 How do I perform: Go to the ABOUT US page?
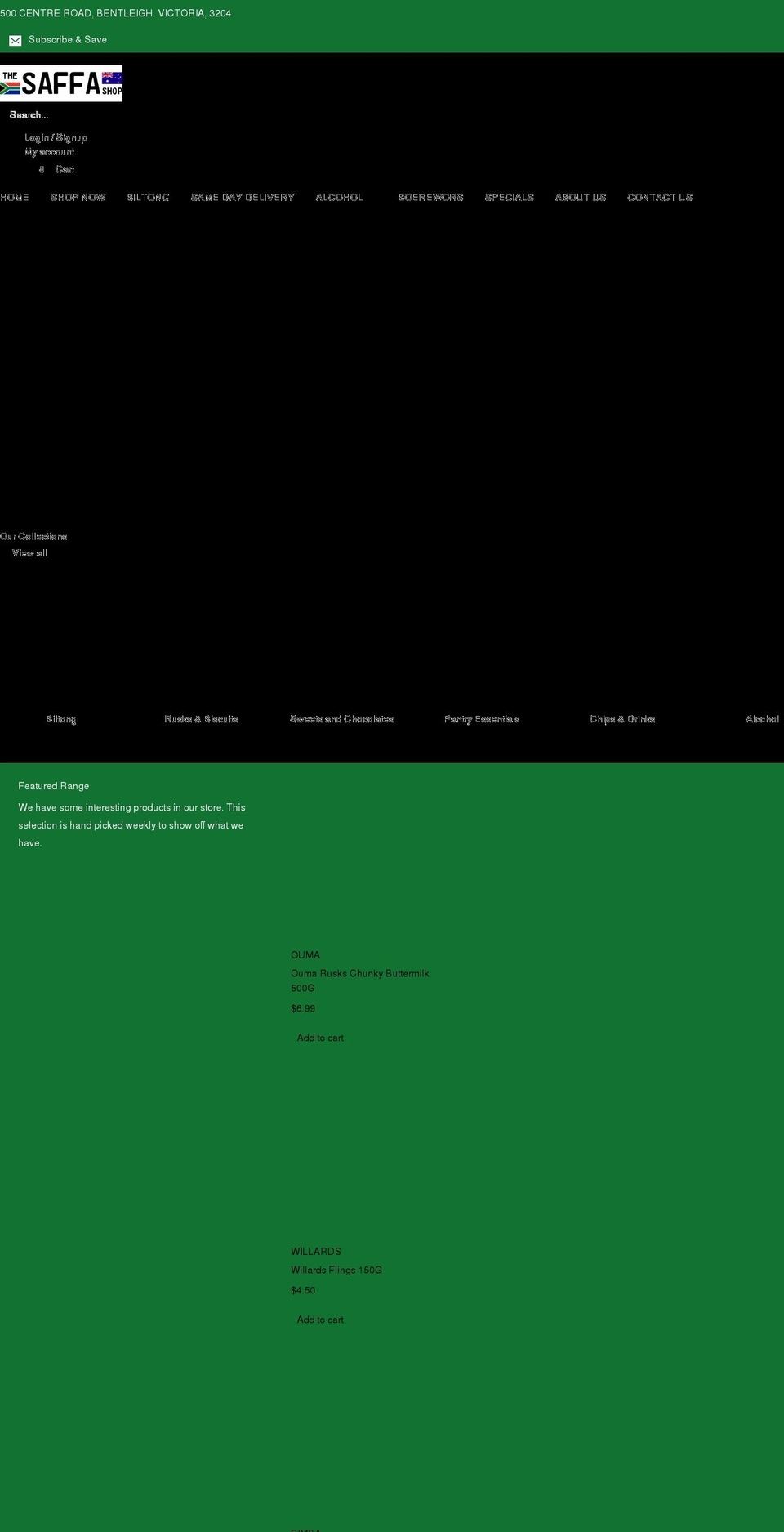[581, 198]
